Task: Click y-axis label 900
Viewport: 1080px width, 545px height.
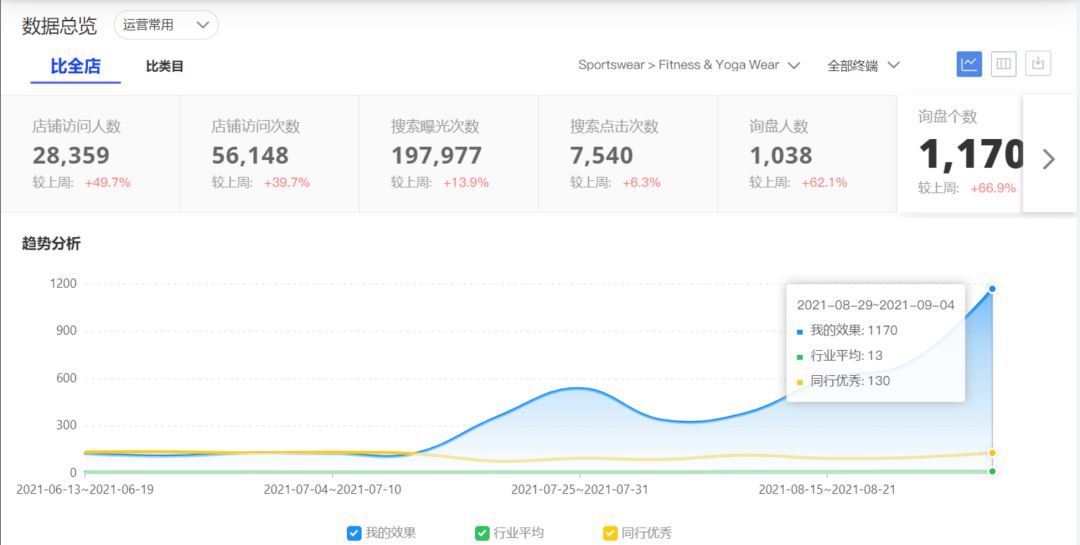Action: click(65, 331)
